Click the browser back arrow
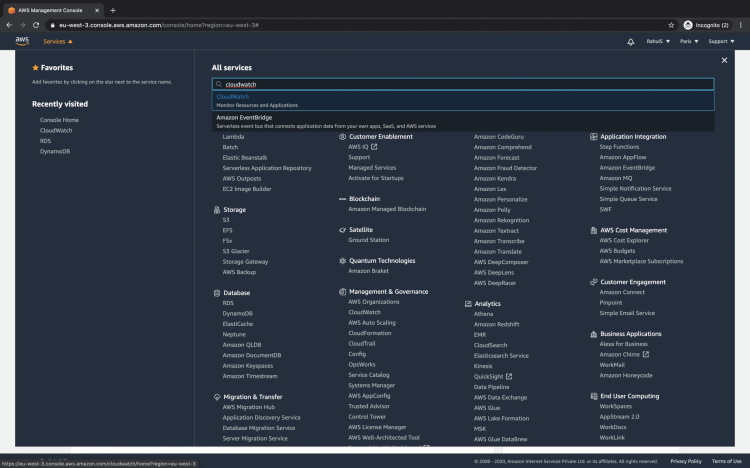This screenshot has height=468, width=750. click(x=9, y=25)
